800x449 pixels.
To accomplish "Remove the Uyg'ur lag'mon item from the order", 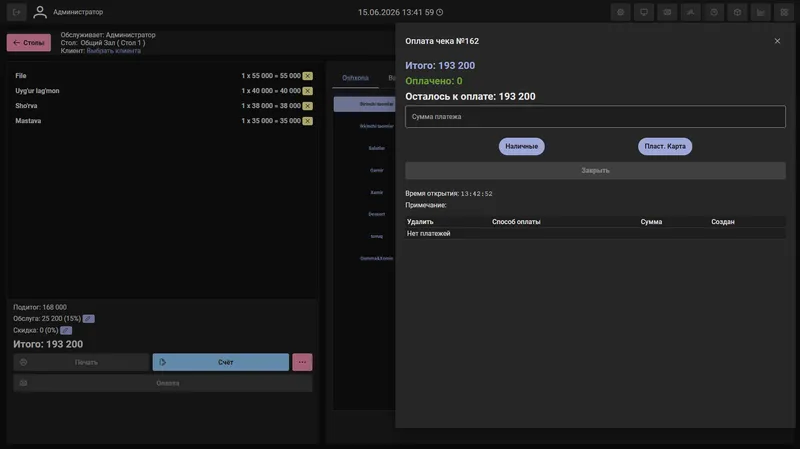I will (x=307, y=91).
